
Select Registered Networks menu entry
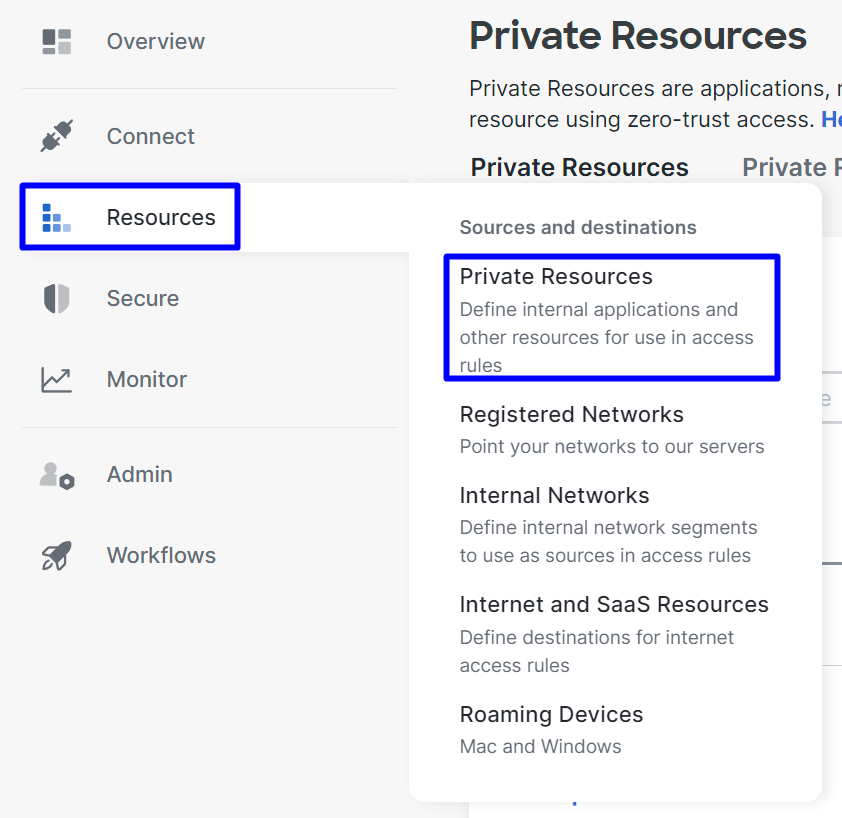tap(612, 430)
